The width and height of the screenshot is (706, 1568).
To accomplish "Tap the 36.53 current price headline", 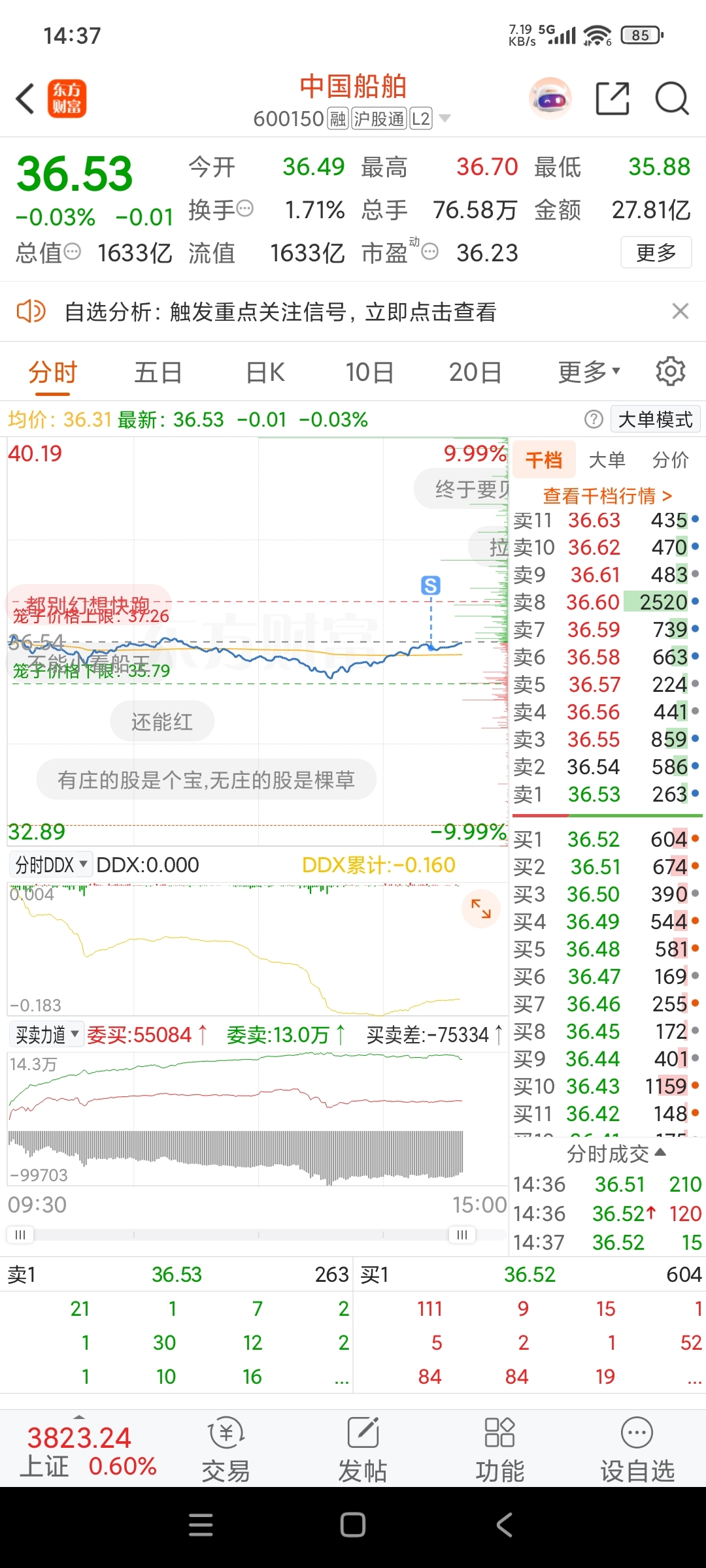I will (x=75, y=174).
